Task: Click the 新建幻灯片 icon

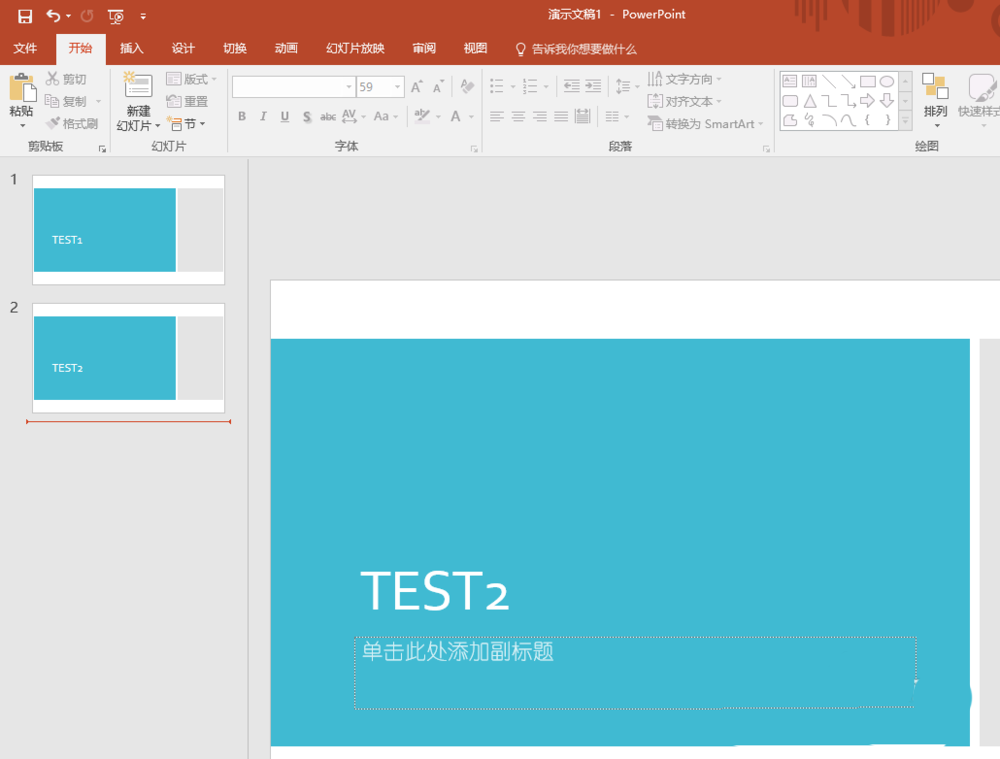Action: point(138,85)
